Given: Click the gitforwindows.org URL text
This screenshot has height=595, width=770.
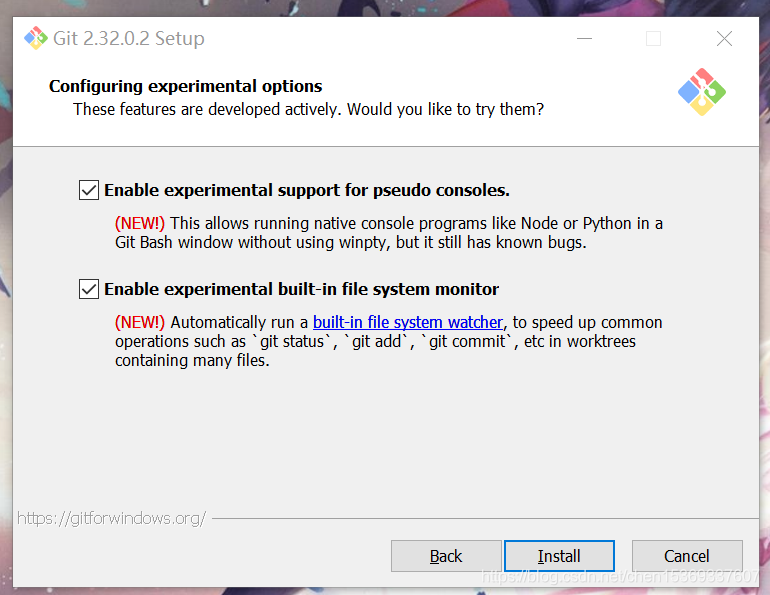Looking at the screenshot, I should pyautogui.click(x=111, y=518).
